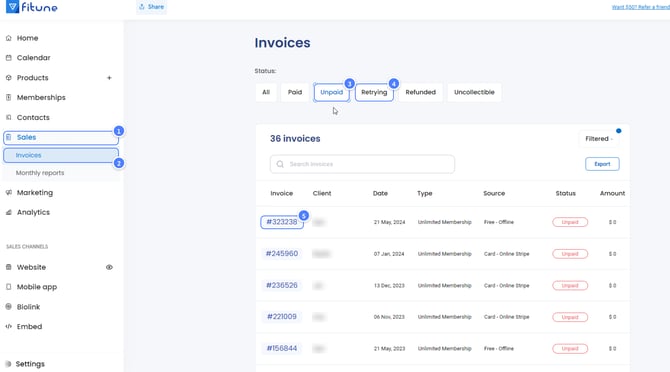The image size is (670, 372).
Task: Click the Export button
Action: [x=602, y=164]
